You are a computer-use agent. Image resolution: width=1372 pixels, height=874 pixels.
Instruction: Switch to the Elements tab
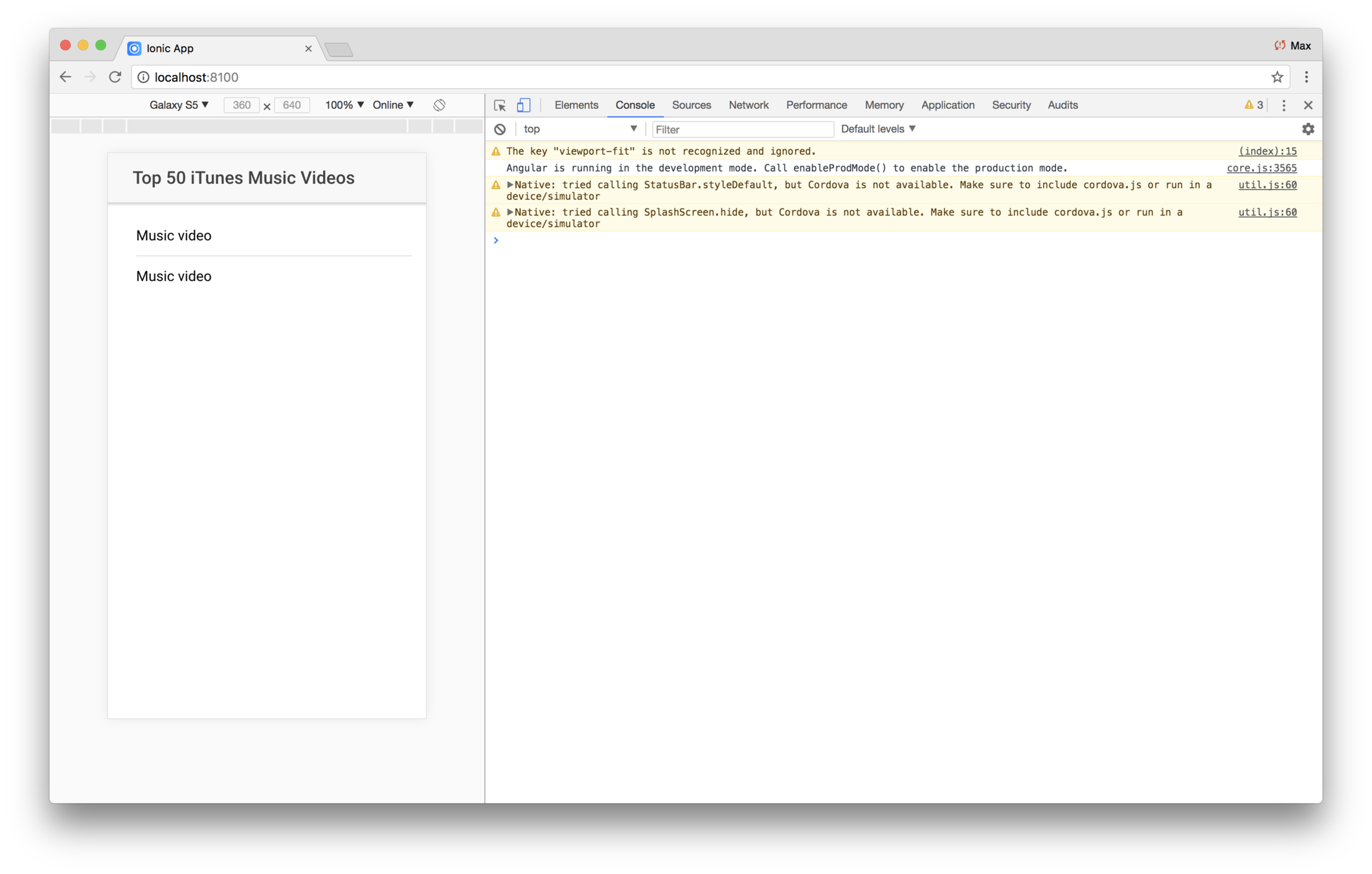pos(576,105)
